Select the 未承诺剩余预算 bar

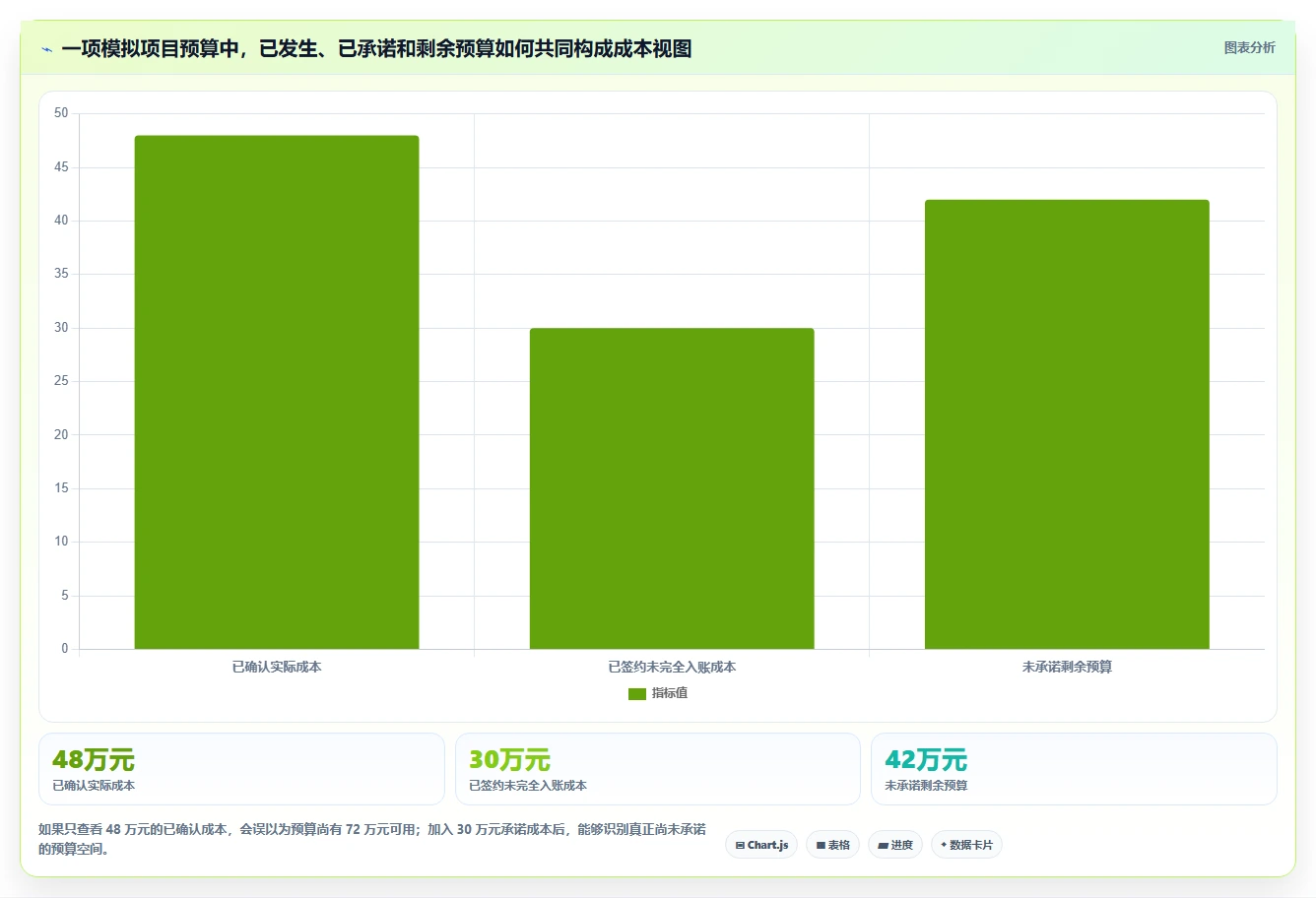pos(1067,424)
